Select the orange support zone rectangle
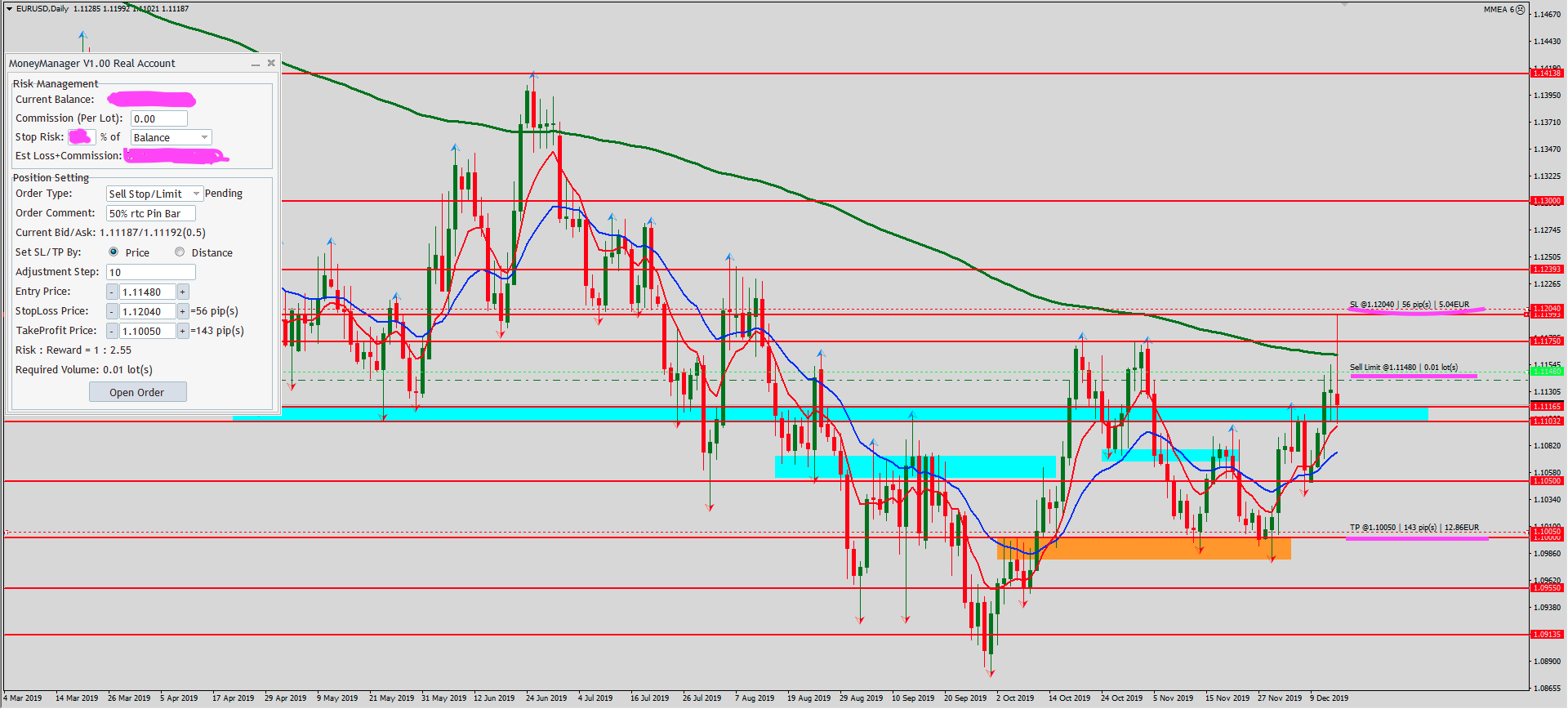 point(1143,548)
